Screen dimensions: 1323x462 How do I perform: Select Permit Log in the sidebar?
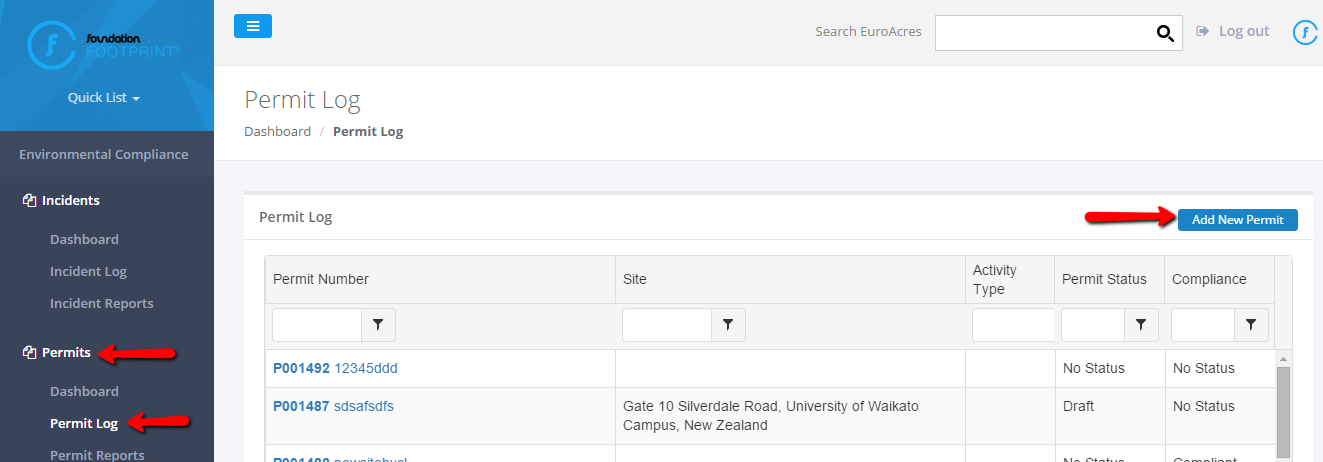coord(84,423)
